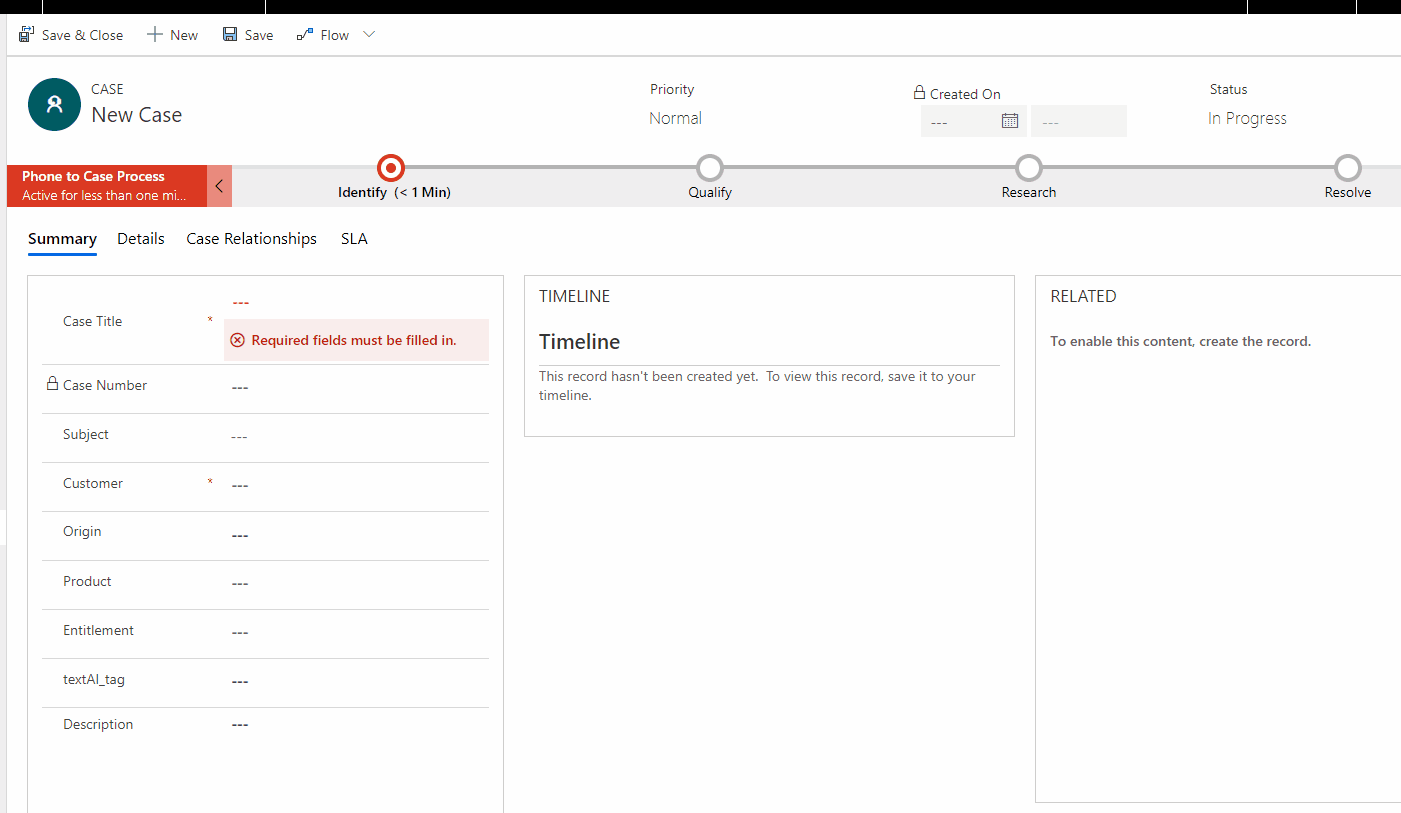Click the Save & Close button label

point(83,35)
